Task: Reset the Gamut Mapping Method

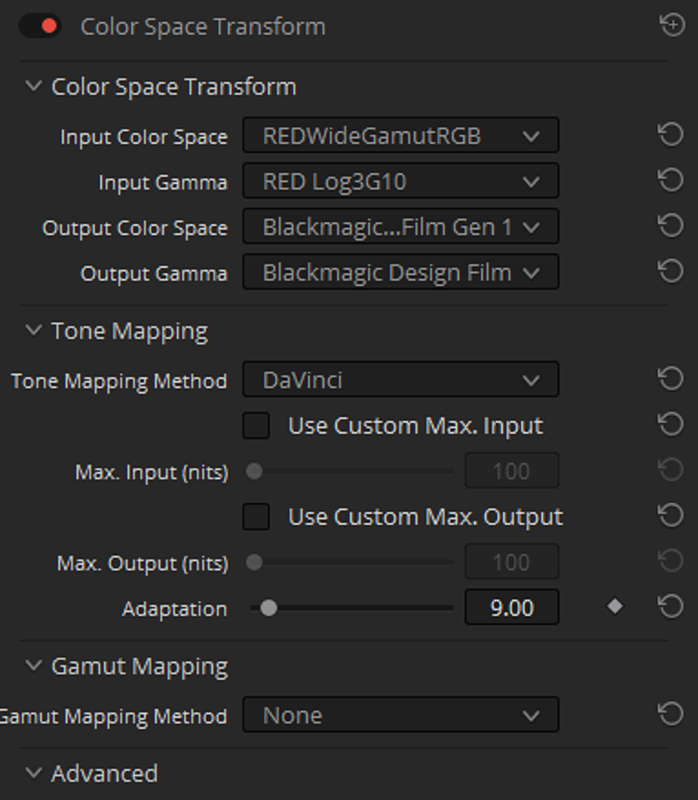Action: click(x=670, y=714)
